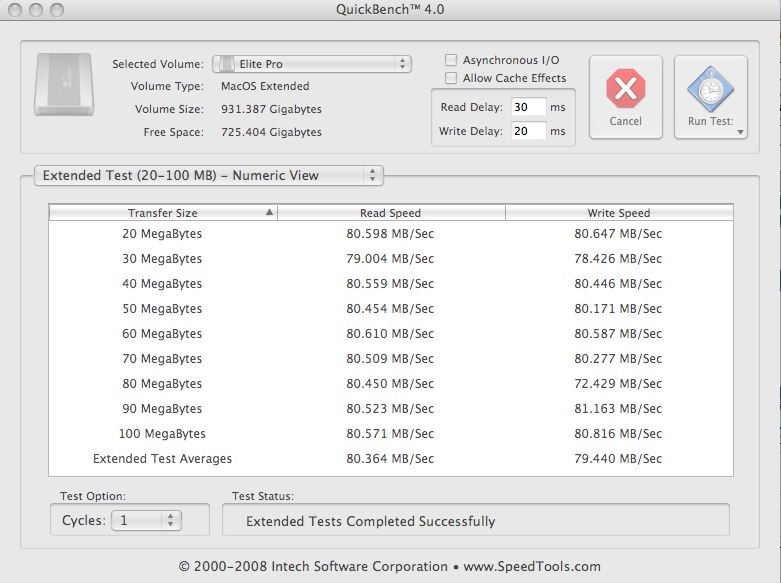Image resolution: width=781 pixels, height=583 pixels.
Task: Click the Read Delay input field
Action: (528, 107)
